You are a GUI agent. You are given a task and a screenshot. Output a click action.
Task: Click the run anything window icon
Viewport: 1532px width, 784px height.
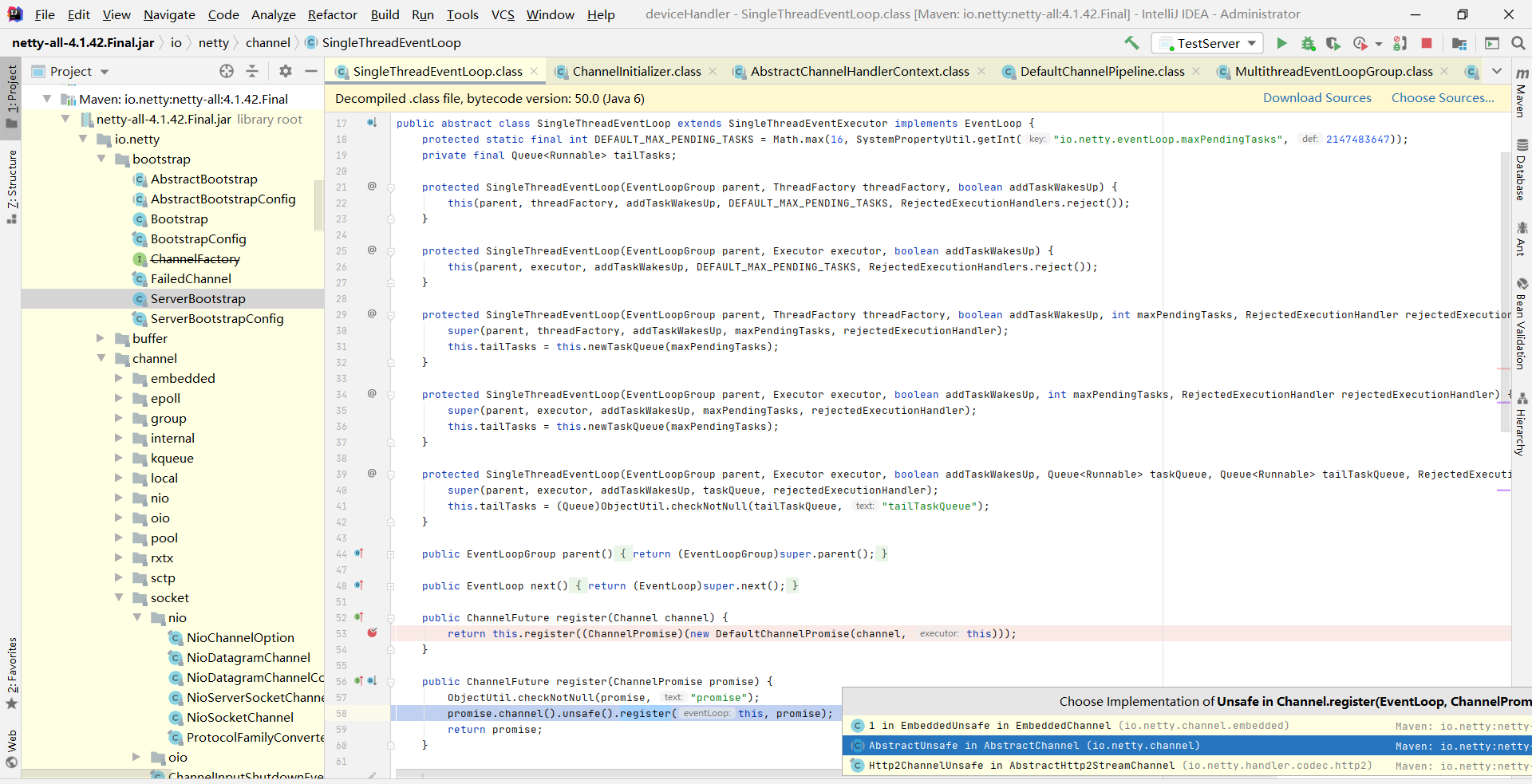click(1492, 43)
